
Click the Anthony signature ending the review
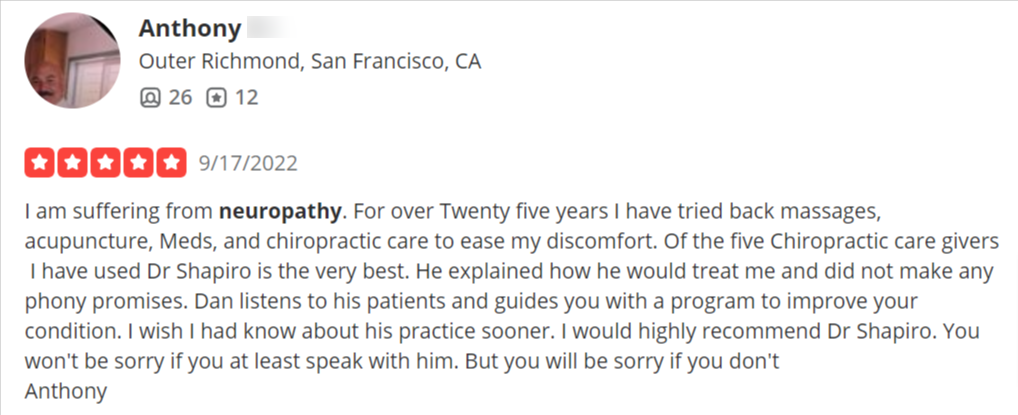coord(66,392)
